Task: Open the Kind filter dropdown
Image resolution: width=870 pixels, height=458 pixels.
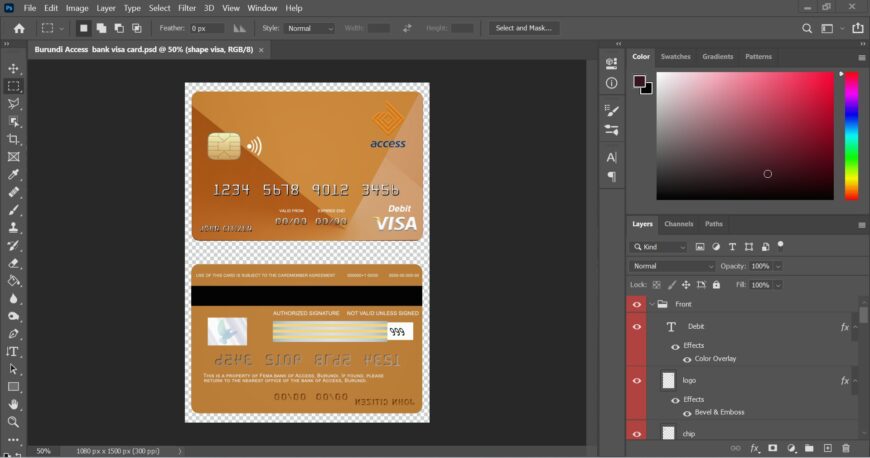Action: pyautogui.click(x=659, y=247)
